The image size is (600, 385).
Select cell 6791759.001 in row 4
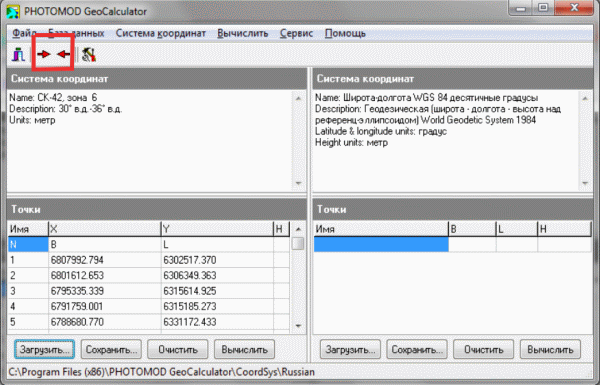[x=104, y=306]
